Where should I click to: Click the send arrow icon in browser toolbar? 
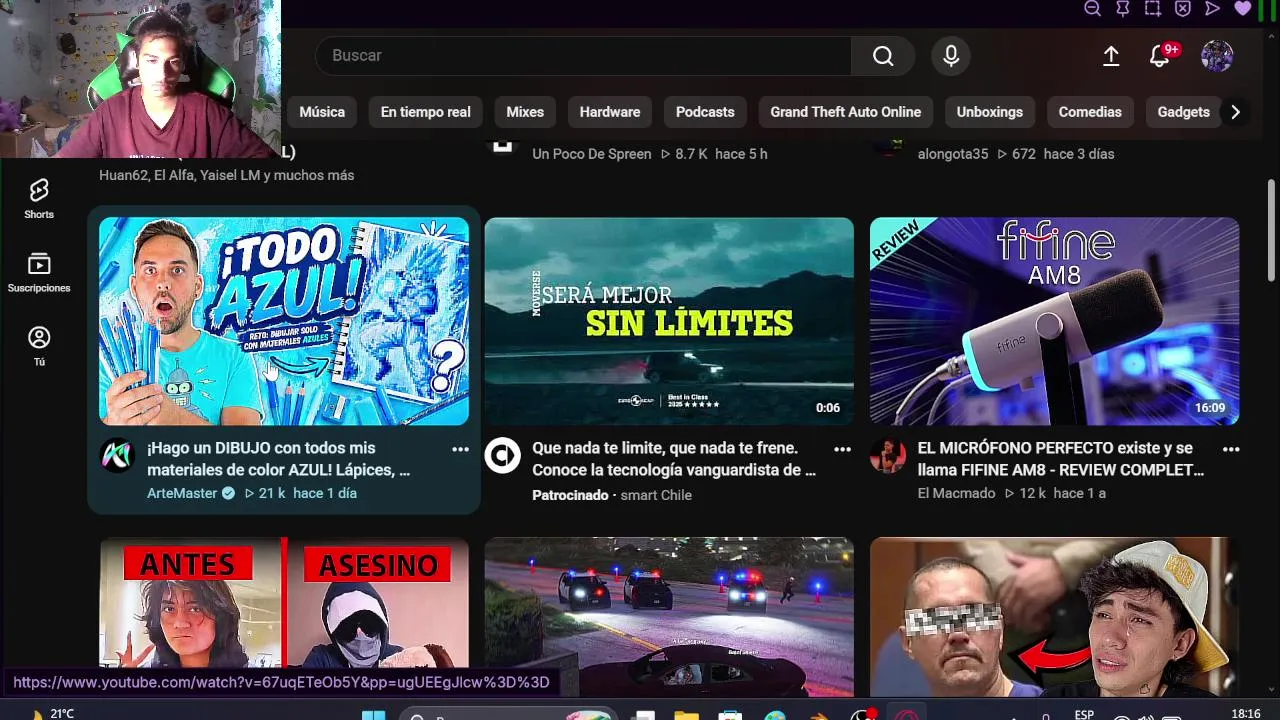pyautogui.click(x=1213, y=8)
